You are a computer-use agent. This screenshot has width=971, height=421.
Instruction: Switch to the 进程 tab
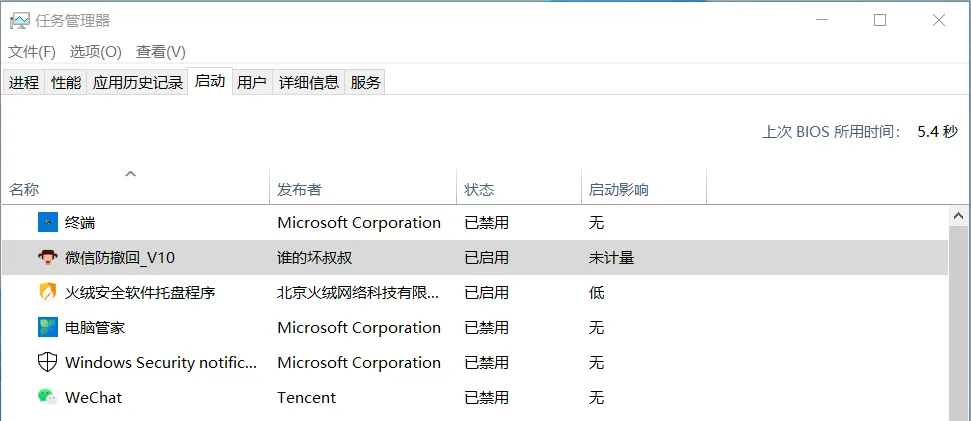(x=24, y=82)
